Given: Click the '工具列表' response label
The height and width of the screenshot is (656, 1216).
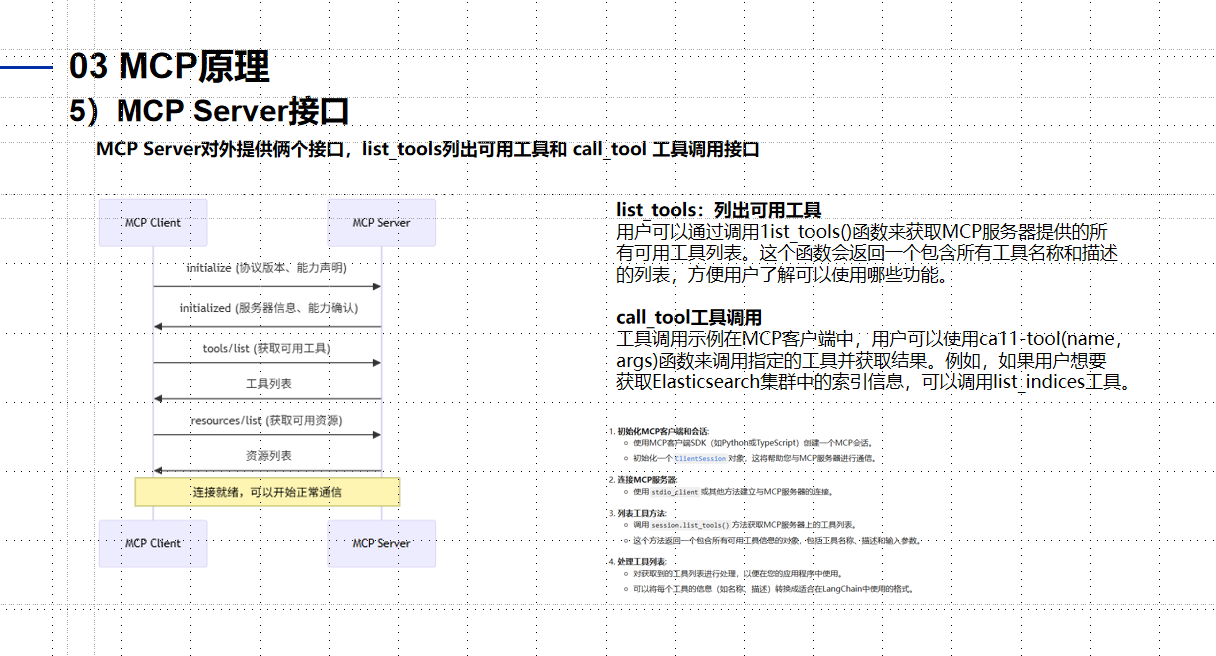Looking at the screenshot, I should click(x=269, y=383).
